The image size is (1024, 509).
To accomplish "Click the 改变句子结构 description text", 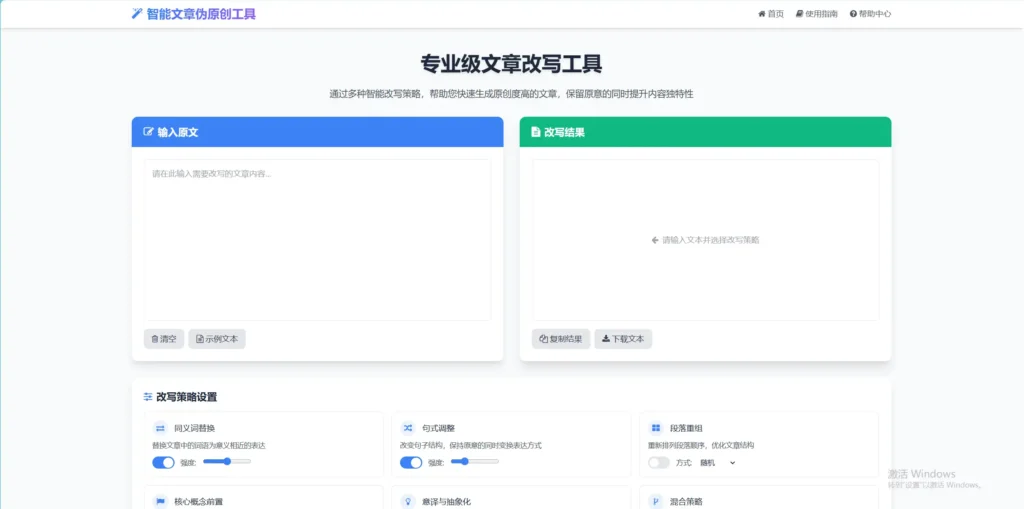I will click(471, 446).
